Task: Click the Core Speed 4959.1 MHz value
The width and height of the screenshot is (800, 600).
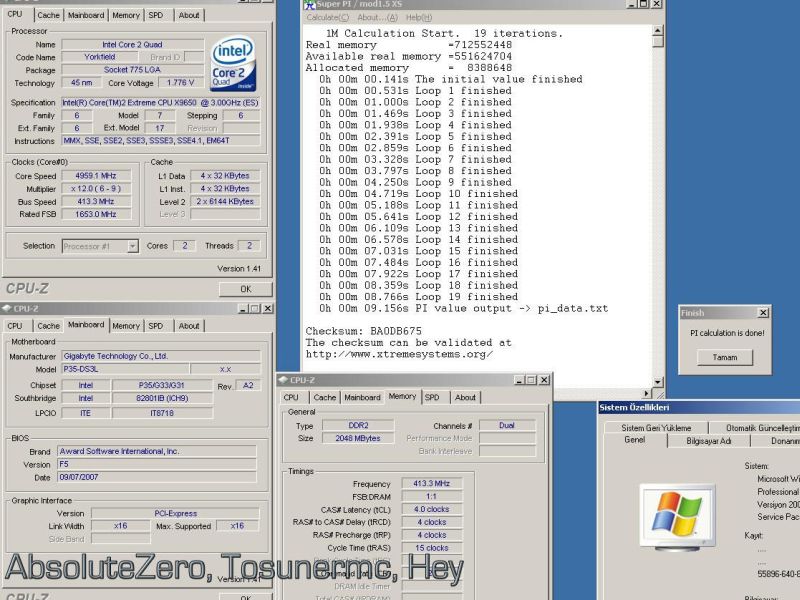Action: tap(96, 176)
